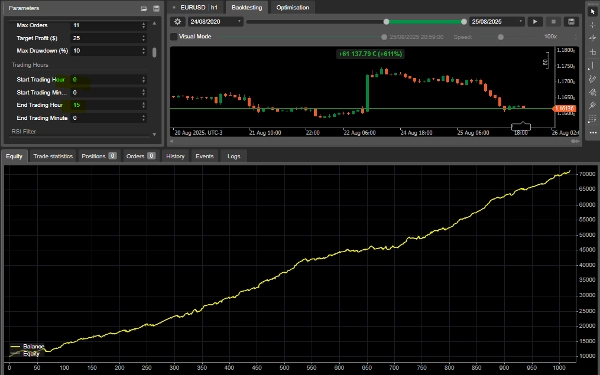Open the Logs tab
This screenshot has width=600, height=375.
coord(233,156)
